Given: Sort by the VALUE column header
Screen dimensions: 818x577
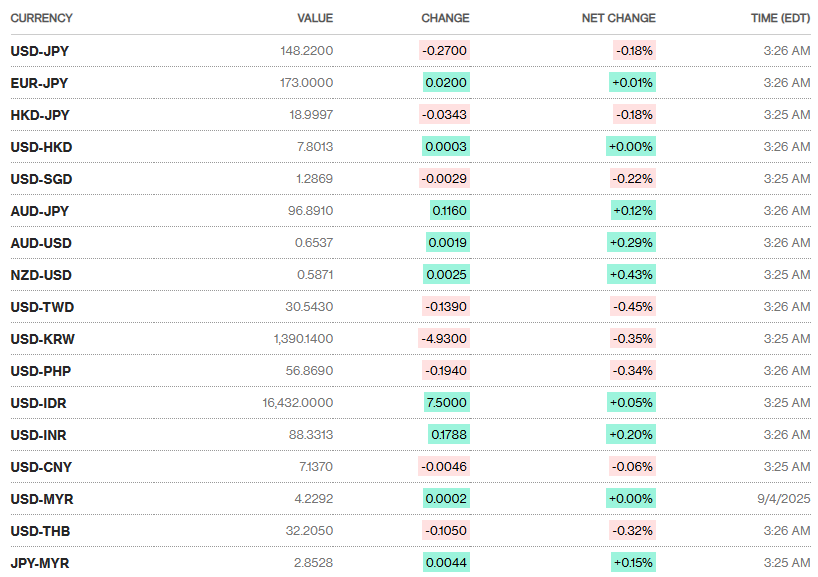Looking at the screenshot, I should pyautogui.click(x=315, y=18).
